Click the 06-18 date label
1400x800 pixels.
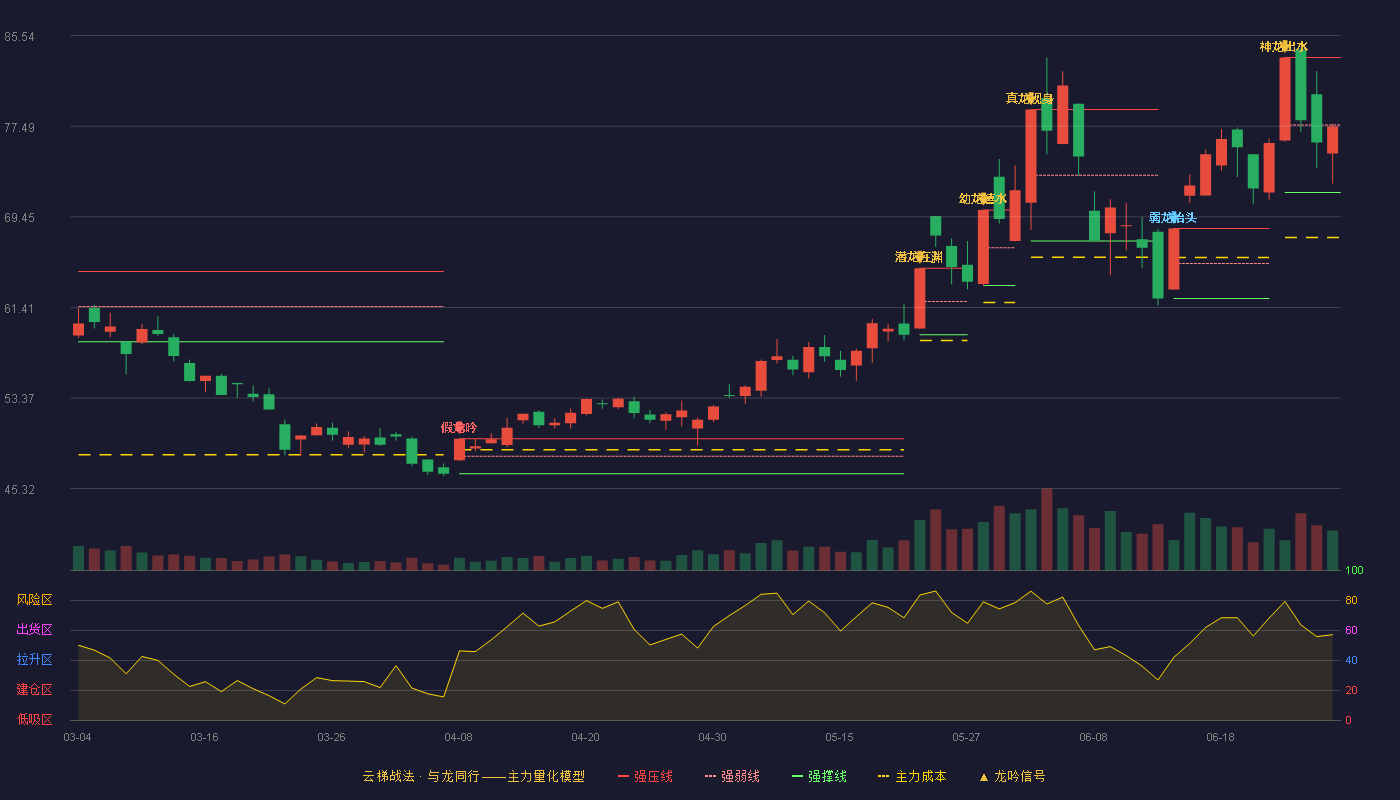coord(1220,737)
